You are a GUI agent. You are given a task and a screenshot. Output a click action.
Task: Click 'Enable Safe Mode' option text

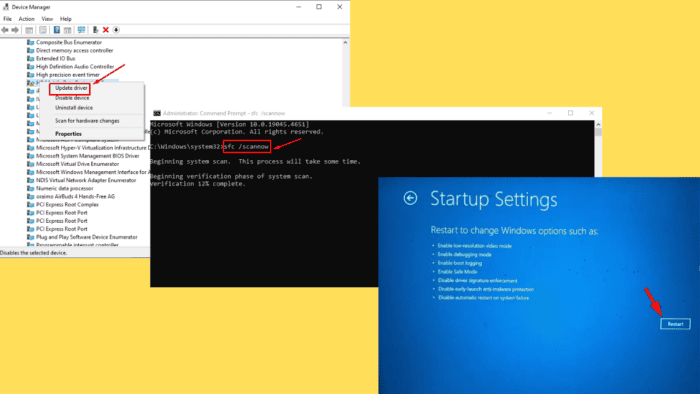(x=457, y=272)
